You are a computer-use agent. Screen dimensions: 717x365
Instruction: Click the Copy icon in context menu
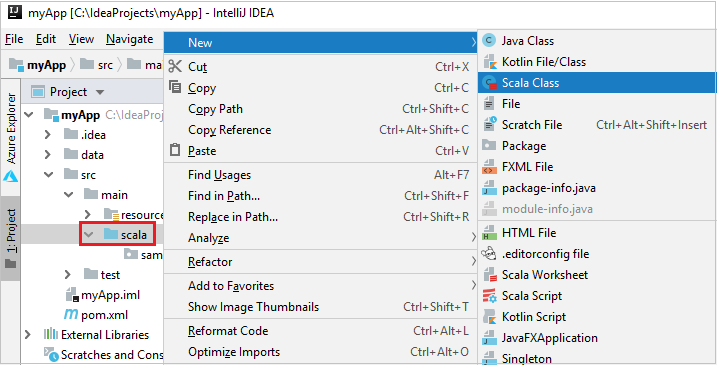click(x=175, y=87)
